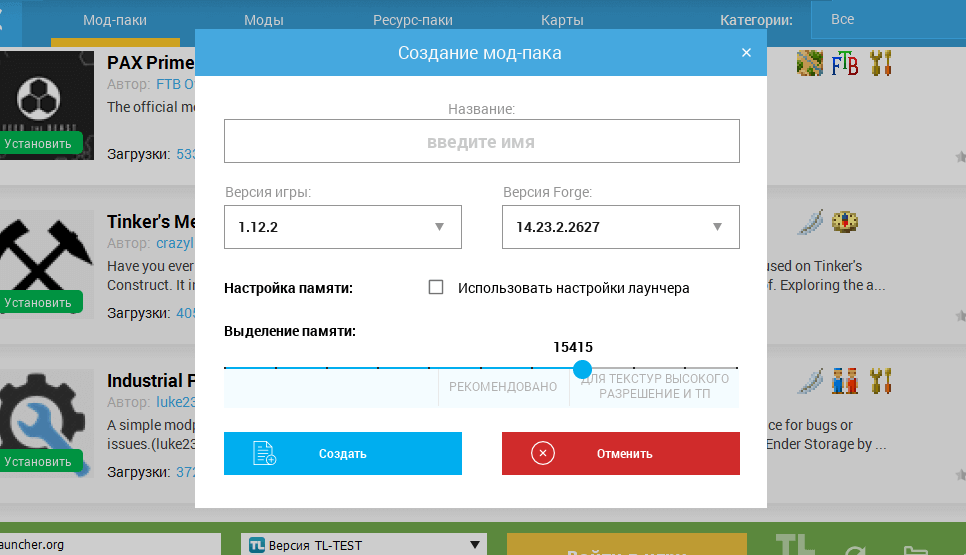Click the tools category icon in PAX Prime row

[x=880, y=63]
